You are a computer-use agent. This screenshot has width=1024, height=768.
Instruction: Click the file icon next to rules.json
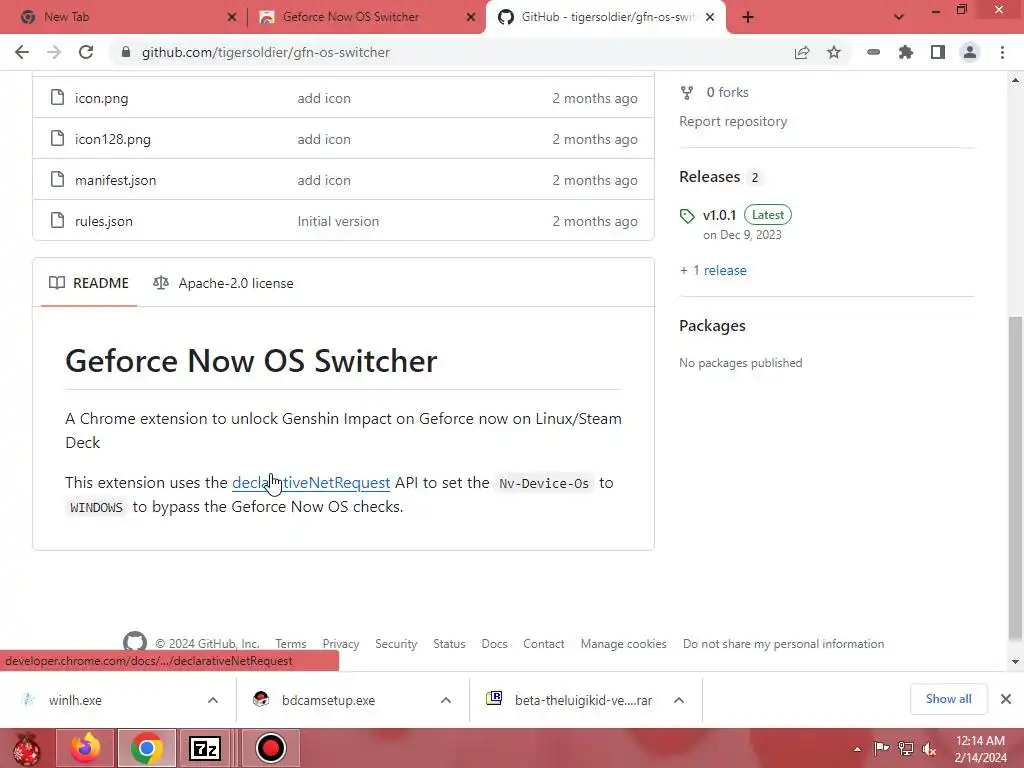[57, 220]
